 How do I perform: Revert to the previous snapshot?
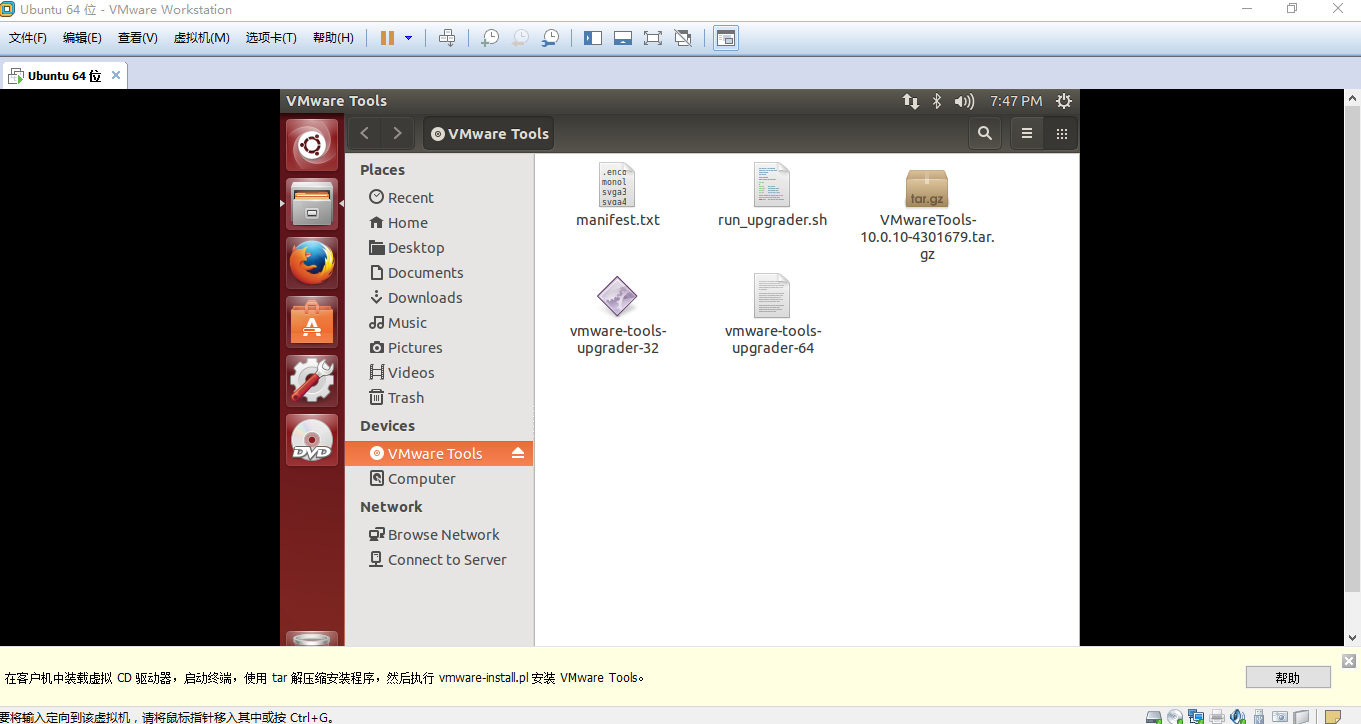pos(520,38)
